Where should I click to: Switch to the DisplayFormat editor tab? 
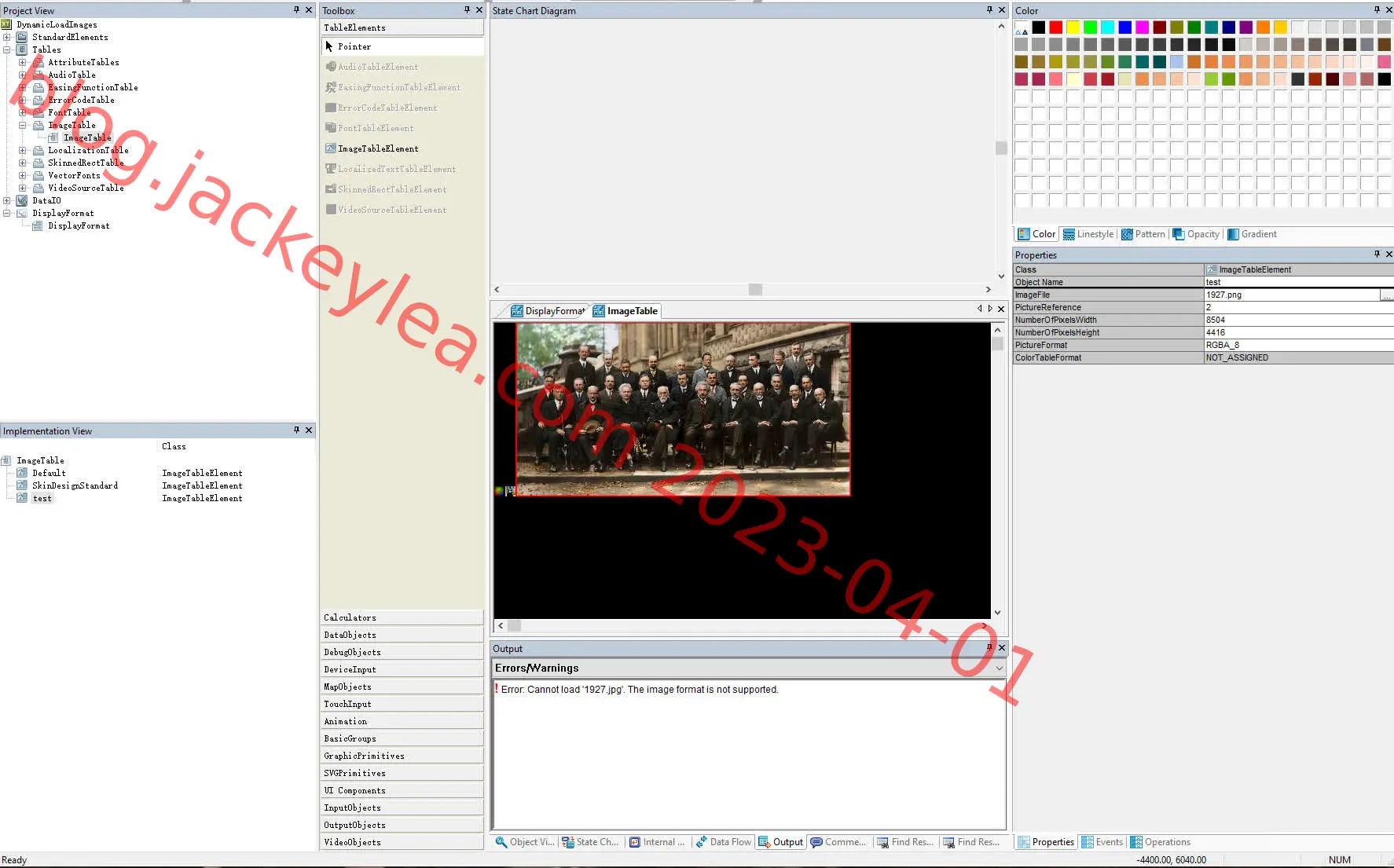548,311
